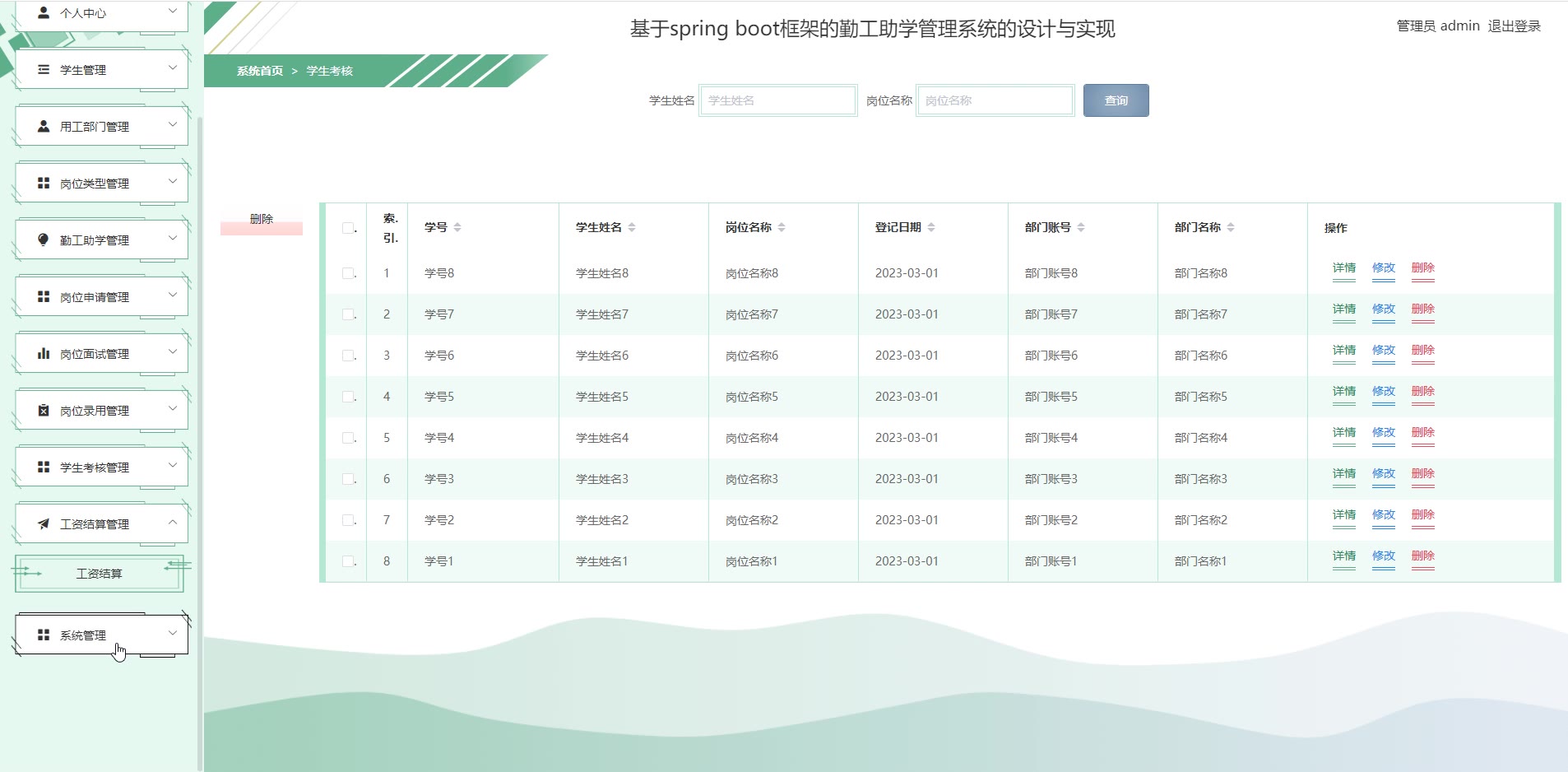This screenshot has width=1568, height=772.
Task: Select the checkbox for row 学号5
Action: [x=348, y=397]
